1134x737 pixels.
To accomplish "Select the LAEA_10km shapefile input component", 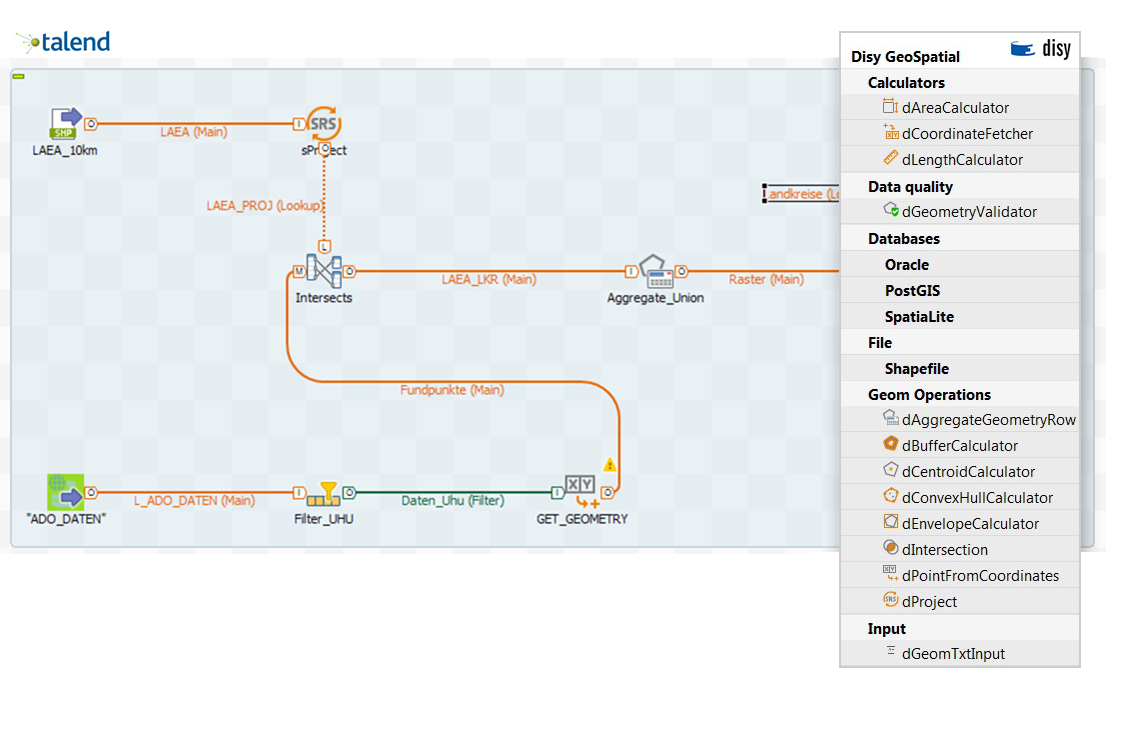I will click(x=66, y=123).
